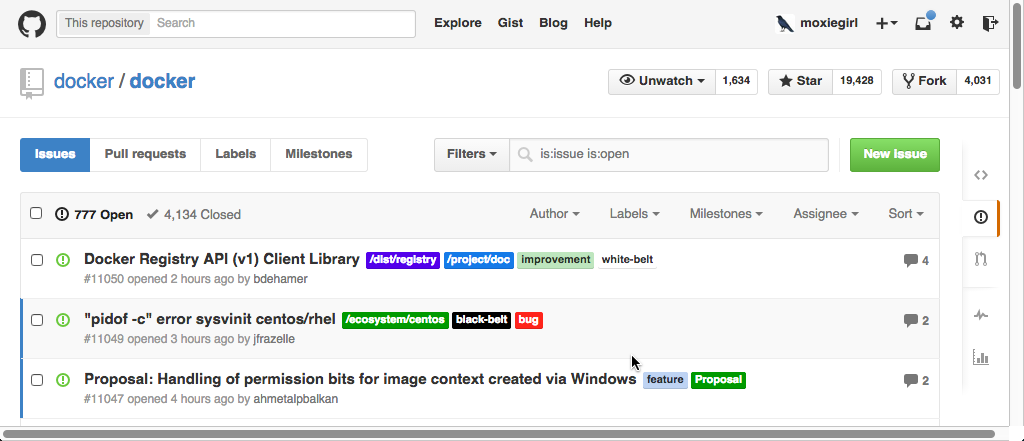Image resolution: width=1024 pixels, height=441 pixels.
Task: Open the Labels filter dropdown
Action: [634, 214]
